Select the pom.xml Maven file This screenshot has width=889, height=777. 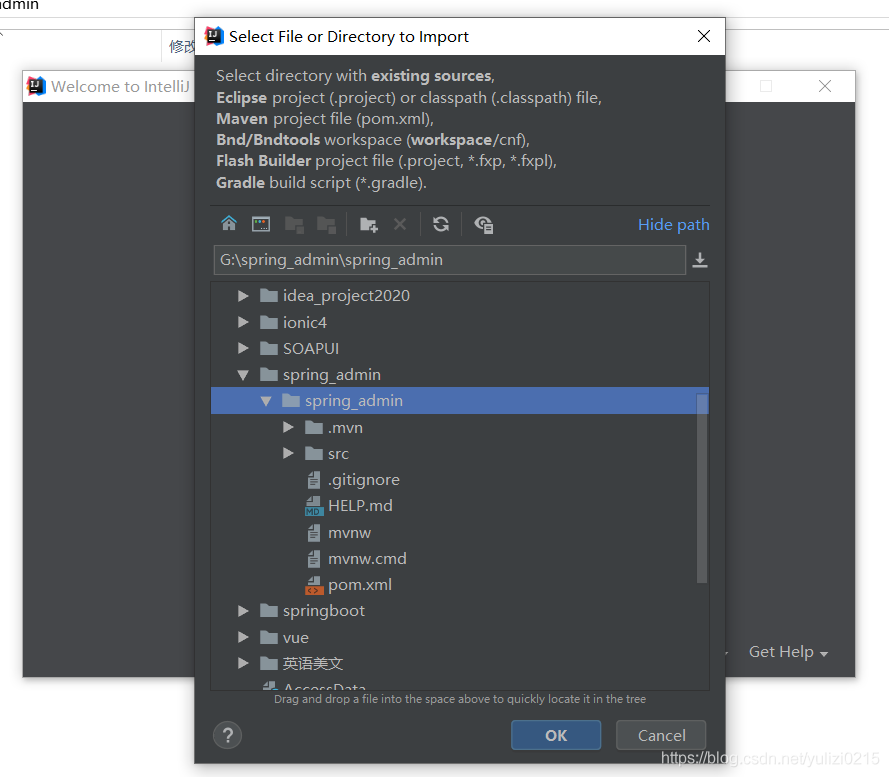pyautogui.click(x=359, y=585)
